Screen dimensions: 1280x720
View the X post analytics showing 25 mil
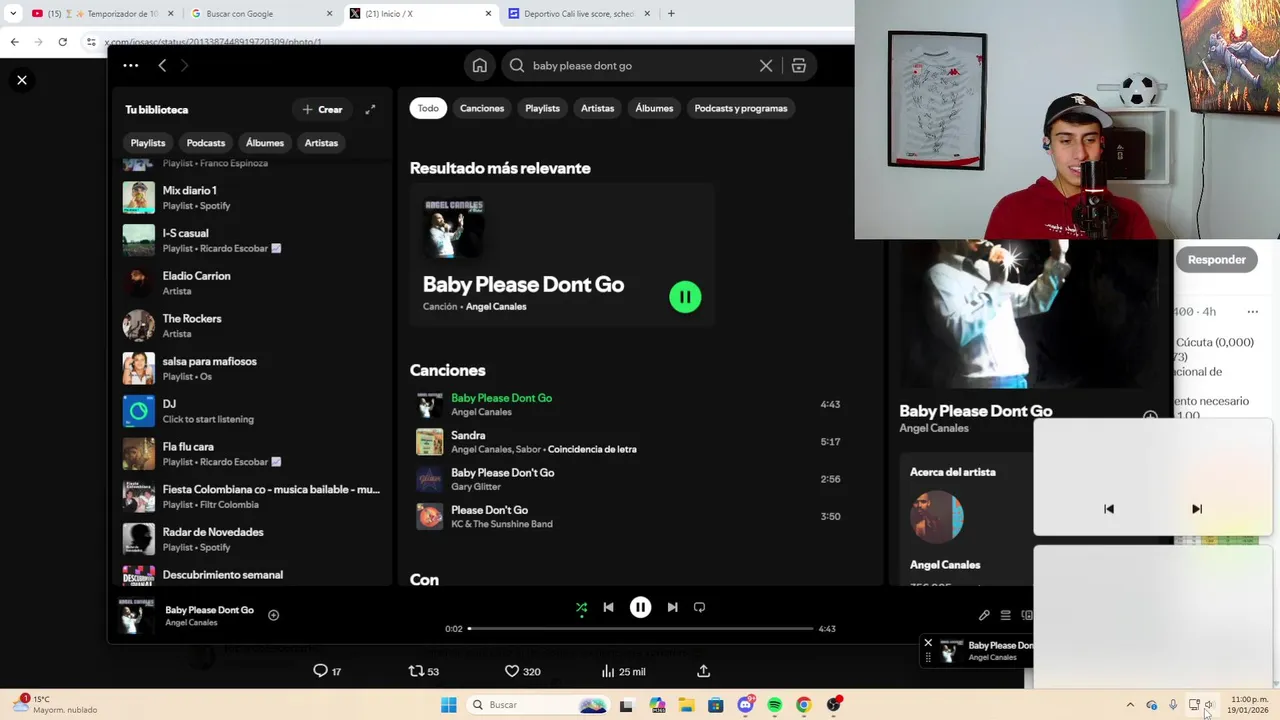(x=623, y=671)
